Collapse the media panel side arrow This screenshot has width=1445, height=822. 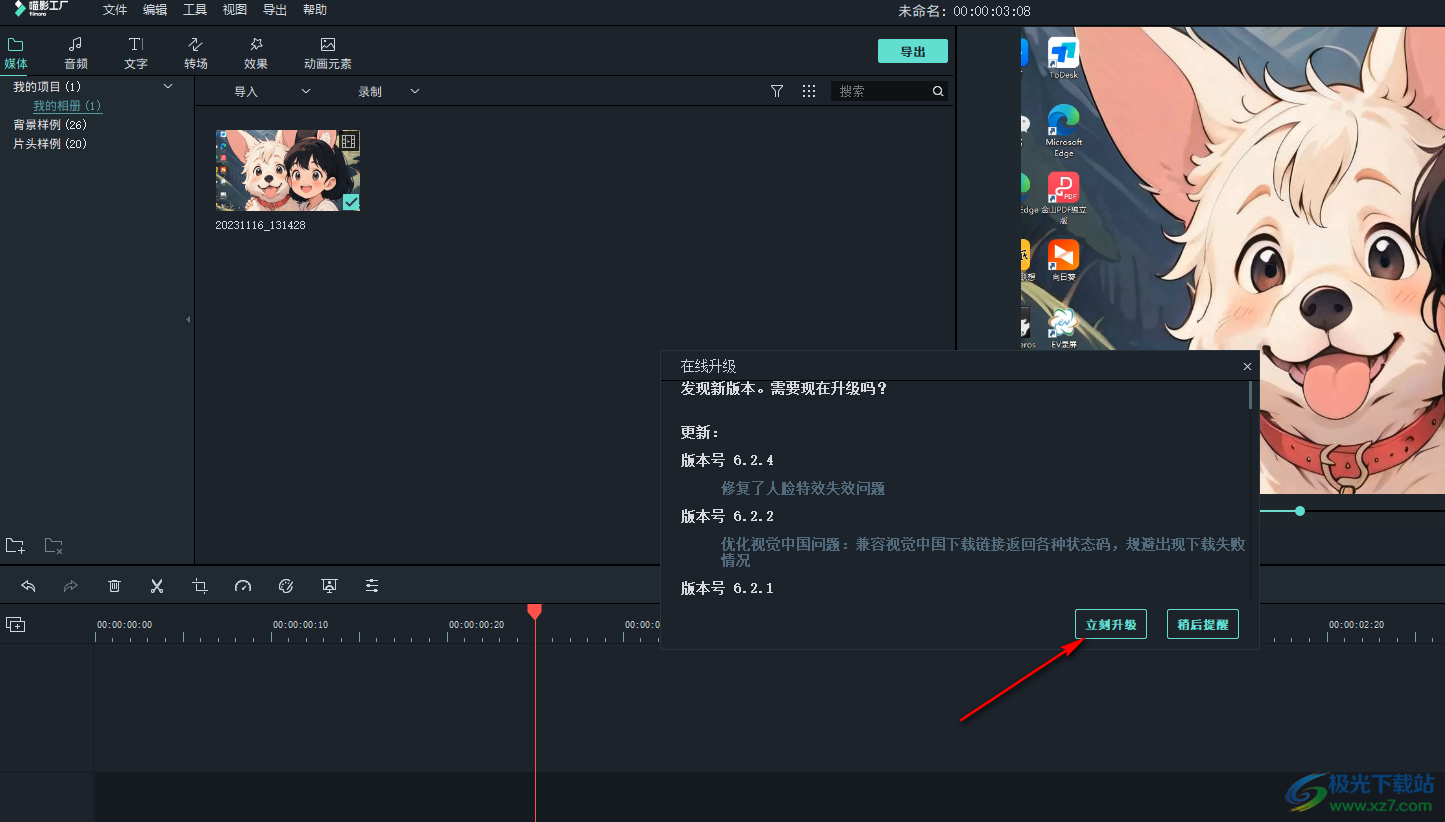click(x=188, y=320)
